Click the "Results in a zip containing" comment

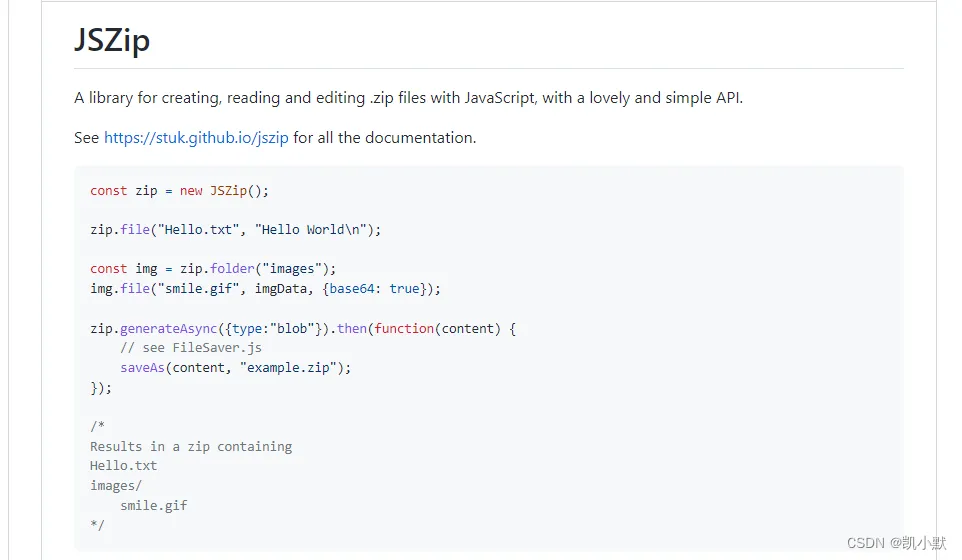[x=191, y=446]
